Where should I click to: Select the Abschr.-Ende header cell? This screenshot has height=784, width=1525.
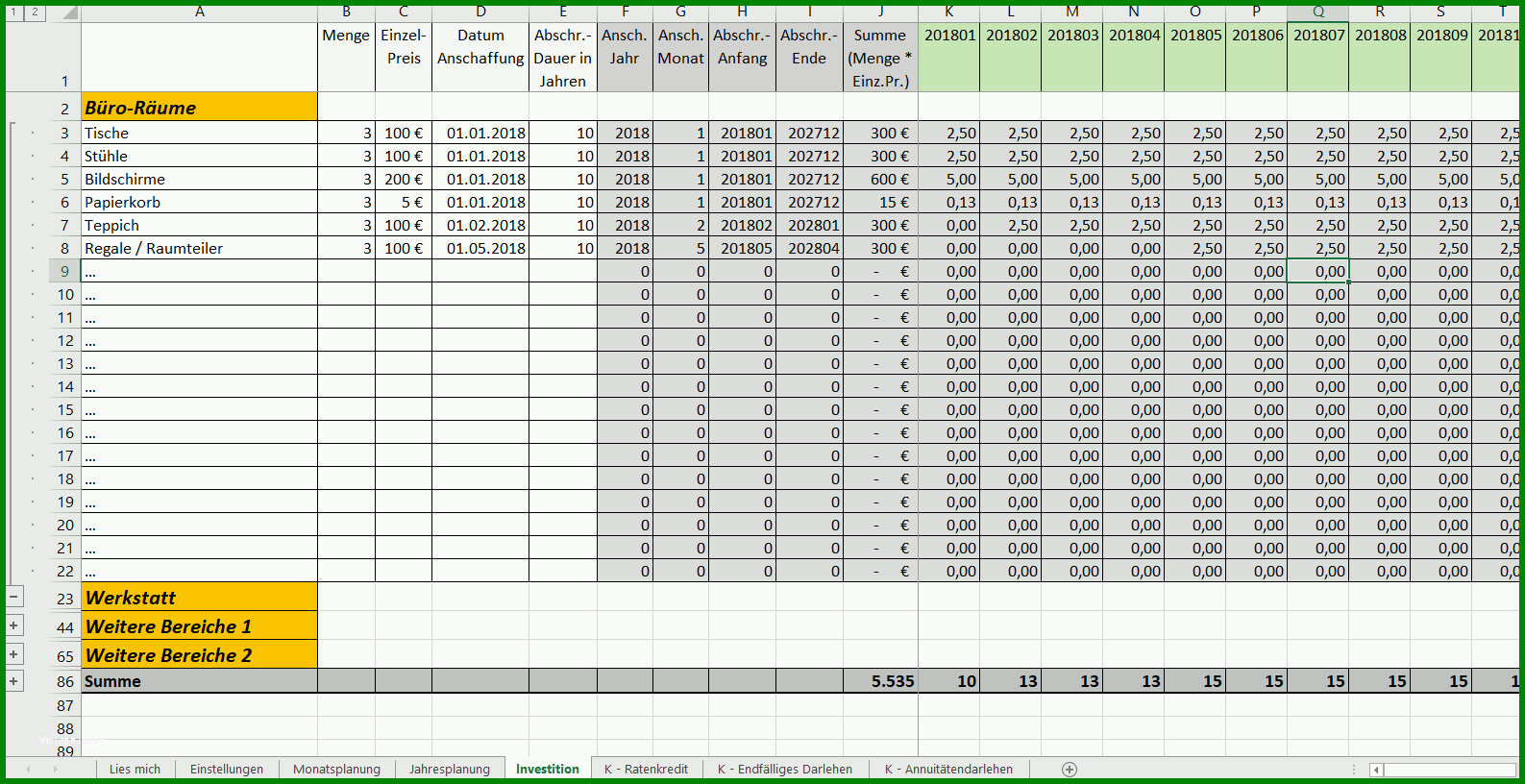809,57
